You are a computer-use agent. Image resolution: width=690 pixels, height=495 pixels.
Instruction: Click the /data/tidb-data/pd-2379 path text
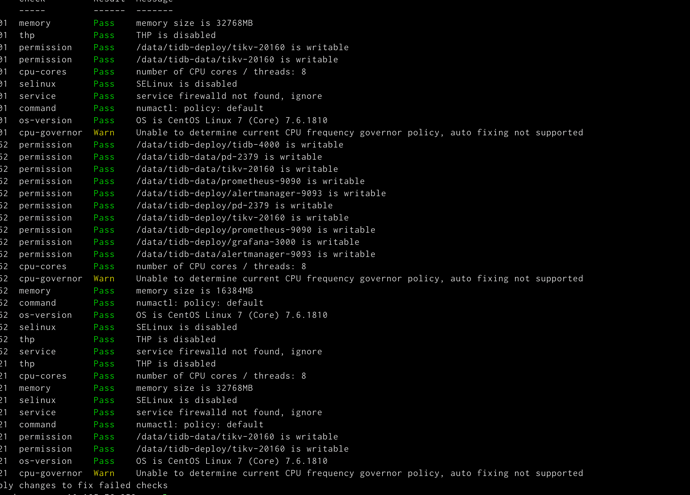click(x=202, y=157)
